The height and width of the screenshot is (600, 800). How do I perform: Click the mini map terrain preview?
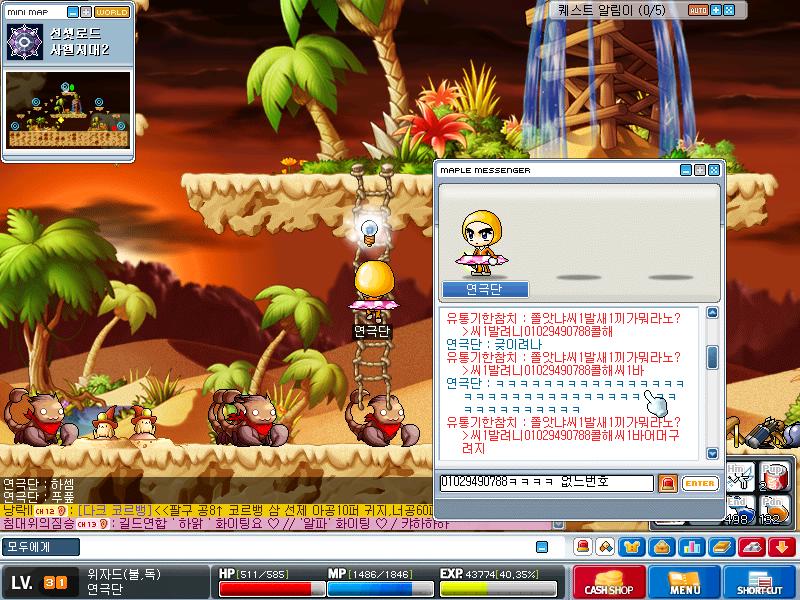pyautogui.click(x=68, y=110)
